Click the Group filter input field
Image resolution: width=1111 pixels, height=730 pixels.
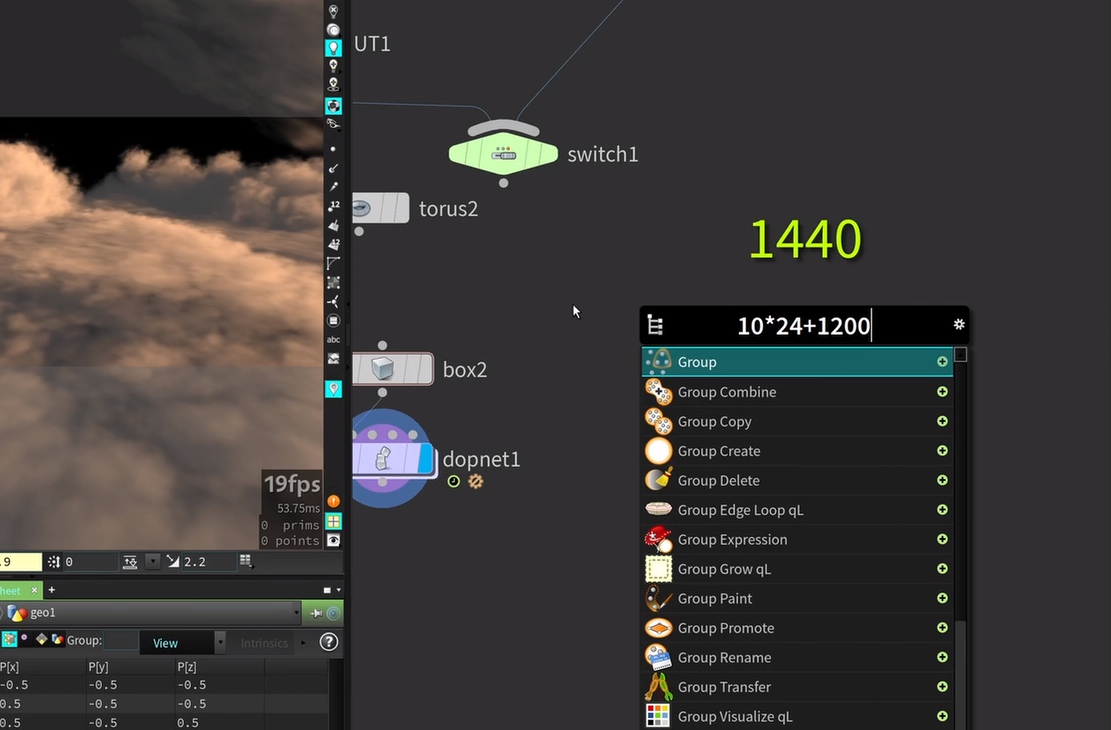(120, 643)
